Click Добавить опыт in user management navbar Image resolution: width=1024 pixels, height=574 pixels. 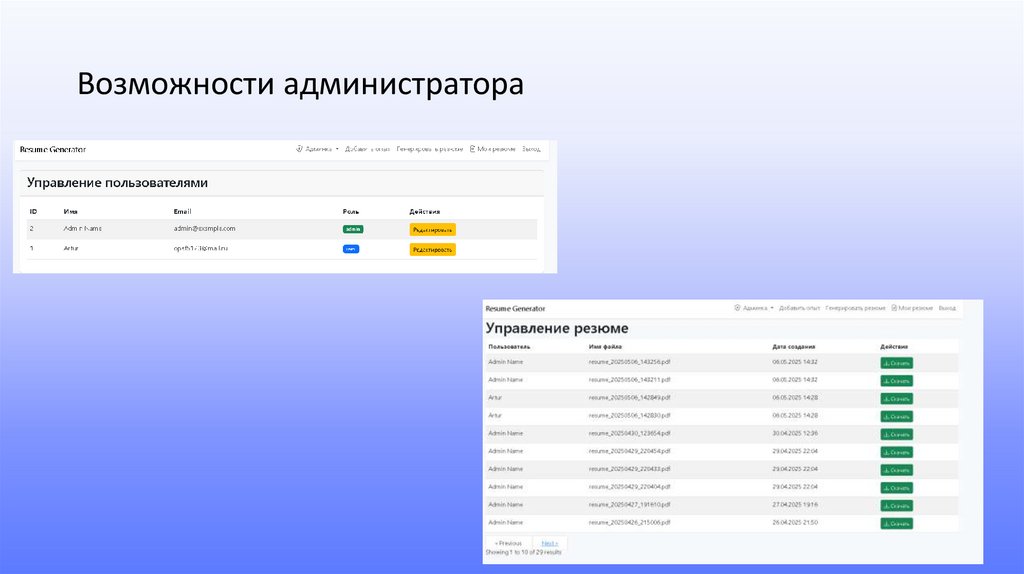point(367,149)
